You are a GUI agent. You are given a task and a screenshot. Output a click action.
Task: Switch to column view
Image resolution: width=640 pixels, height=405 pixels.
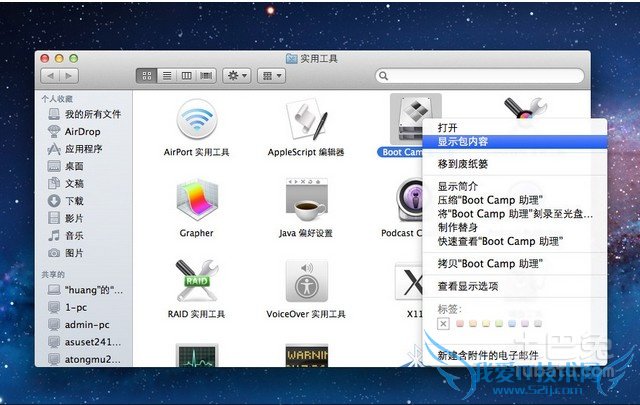(187, 76)
